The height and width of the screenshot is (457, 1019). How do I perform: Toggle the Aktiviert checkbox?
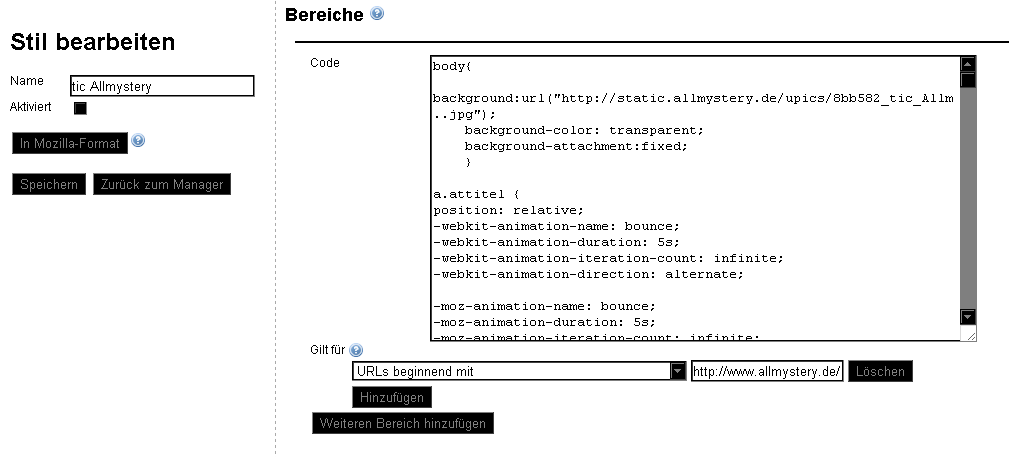(80, 109)
